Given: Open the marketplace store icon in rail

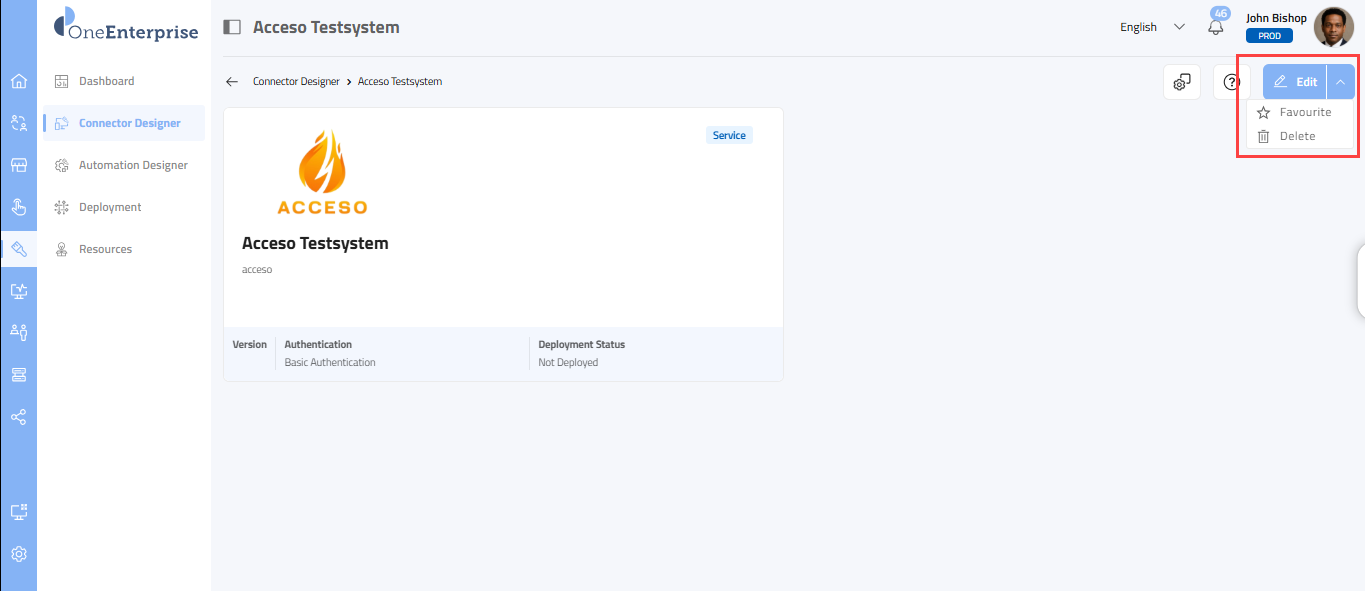Looking at the screenshot, I should (x=18, y=165).
